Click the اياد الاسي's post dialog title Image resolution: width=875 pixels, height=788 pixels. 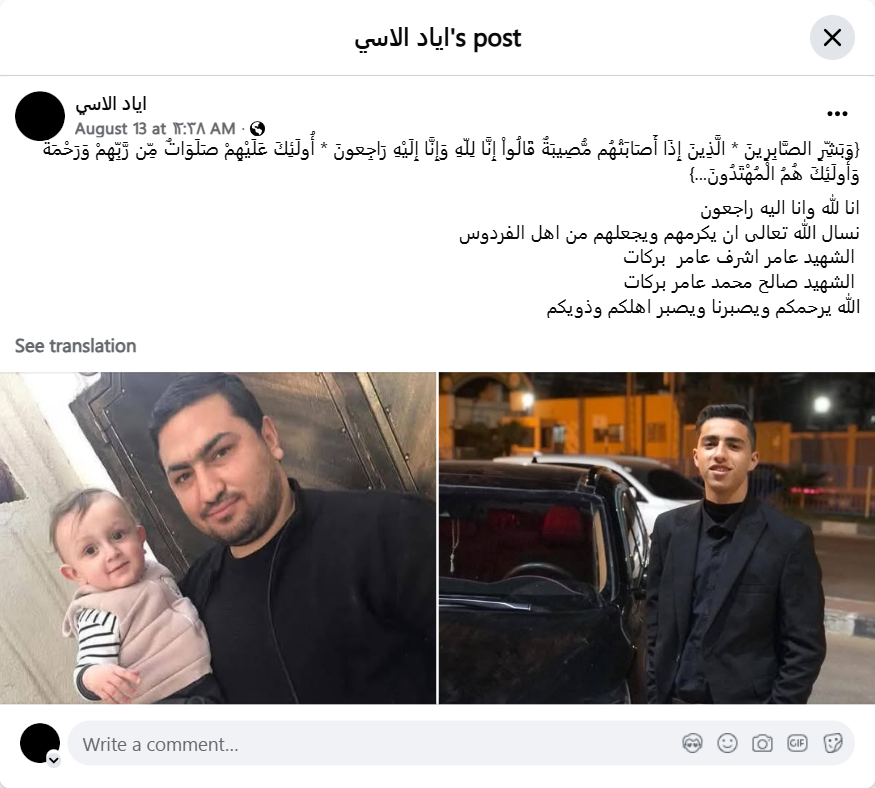(x=438, y=38)
